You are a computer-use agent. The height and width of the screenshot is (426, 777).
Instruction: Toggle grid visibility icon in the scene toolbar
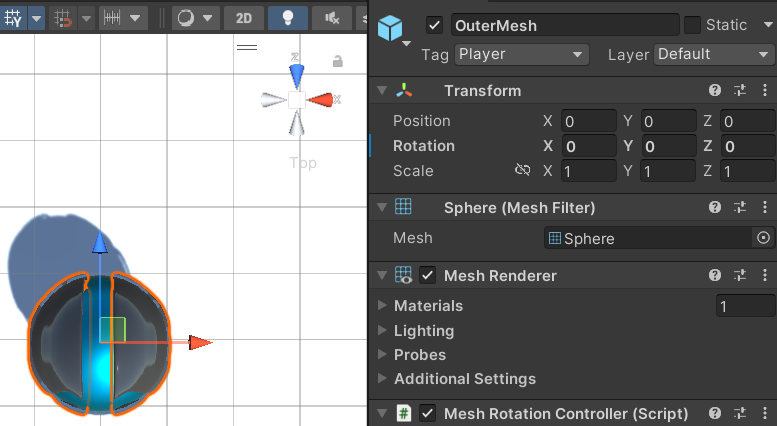[x=13, y=18]
